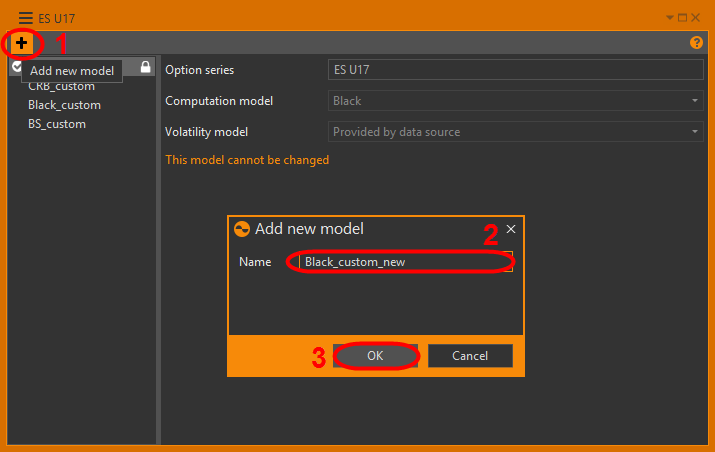
Task: Select BS_custom model in the list
Action: pos(57,124)
